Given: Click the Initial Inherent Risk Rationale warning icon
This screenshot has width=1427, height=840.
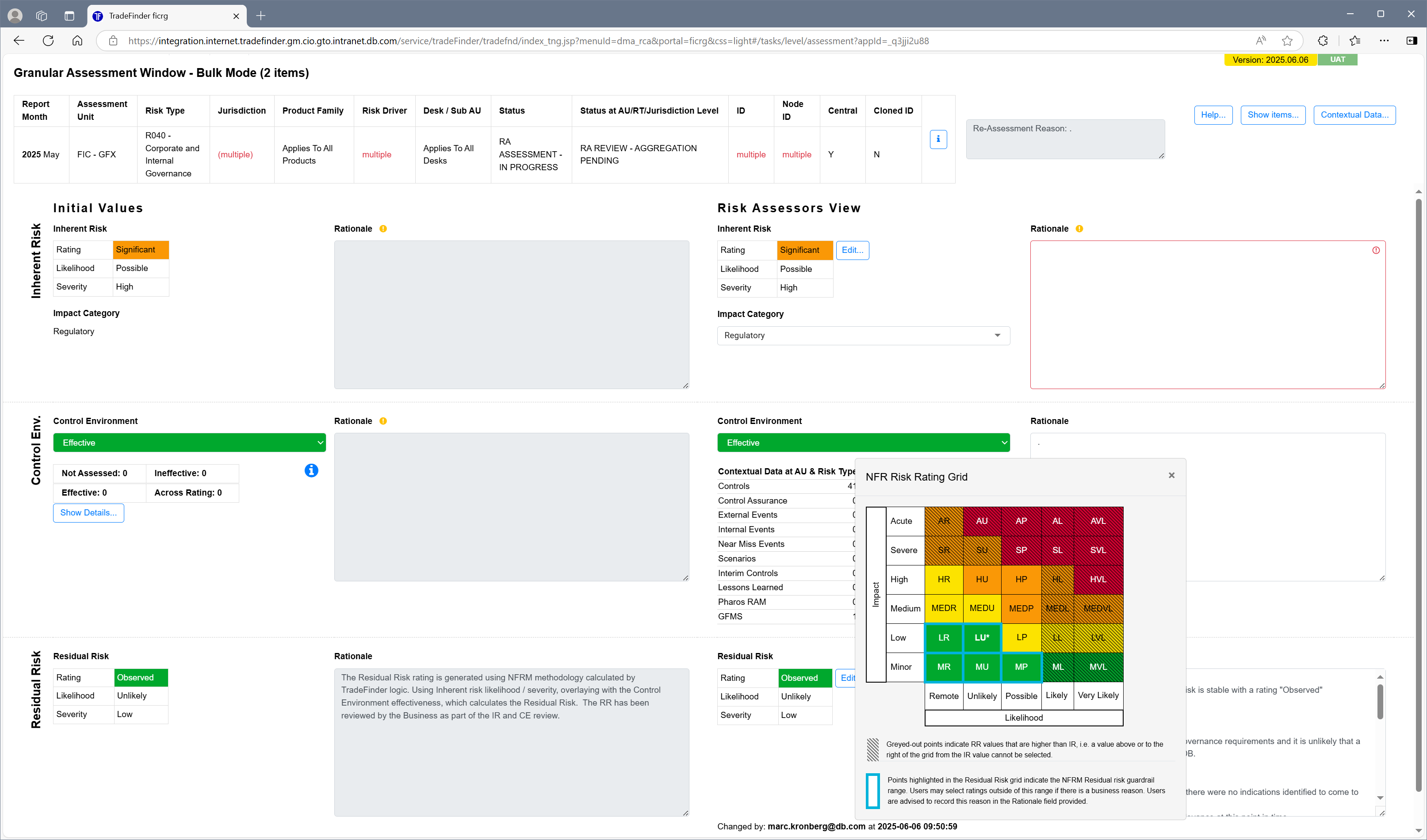Looking at the screenshot, I should point(383,229).
